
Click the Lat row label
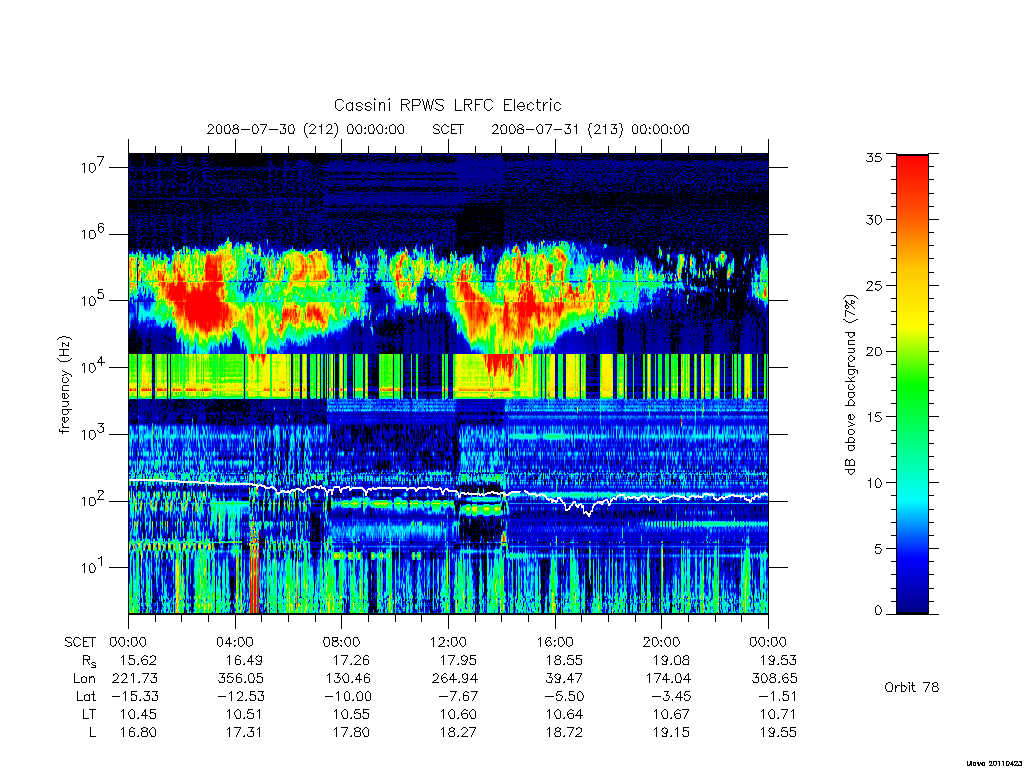[x=86, y=697]
